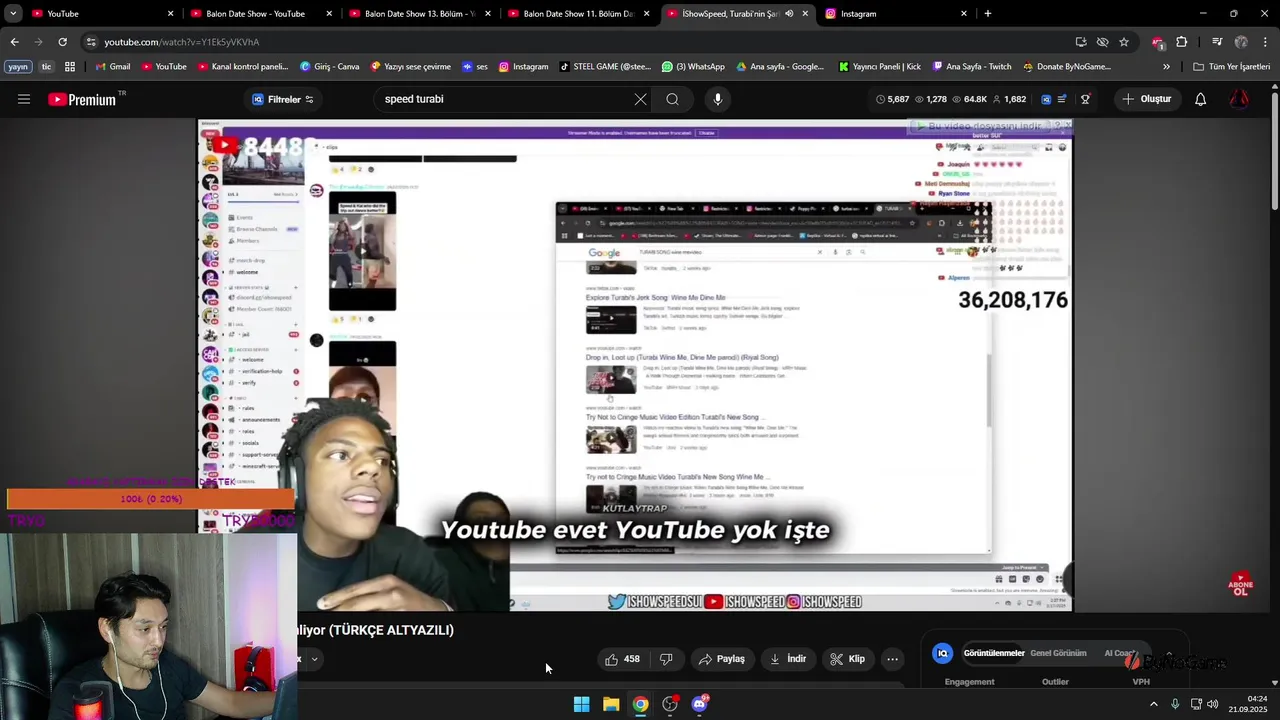Open the YouTube hamburger guide menu
Image resolution: width=1280 pixels, height=720 pixels.
[x=24, y=99]
